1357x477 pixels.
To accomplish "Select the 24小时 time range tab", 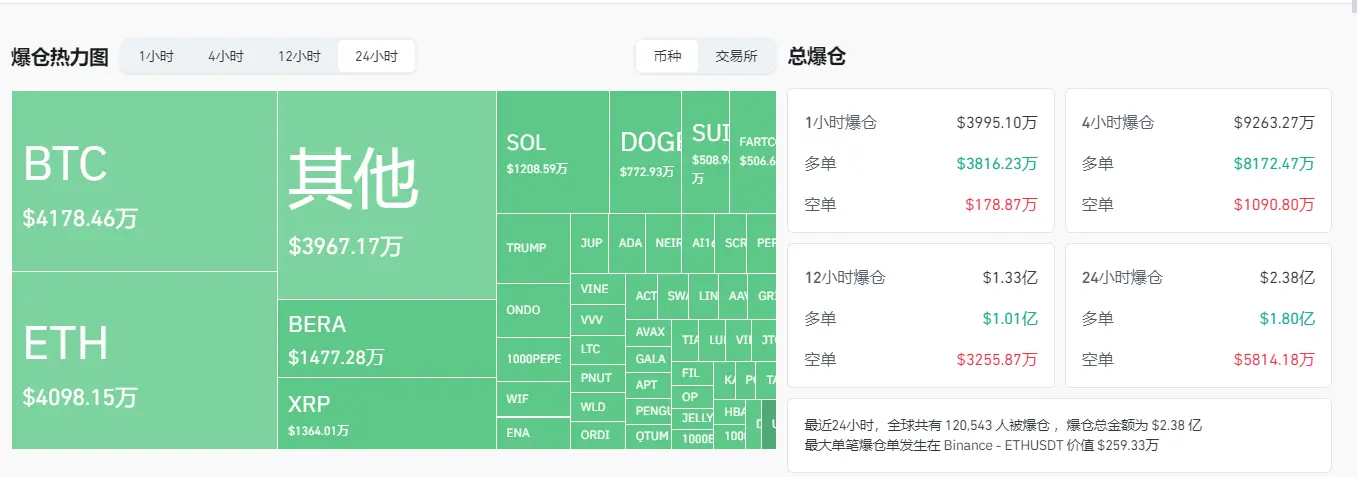I will click(x=376, y=57).
